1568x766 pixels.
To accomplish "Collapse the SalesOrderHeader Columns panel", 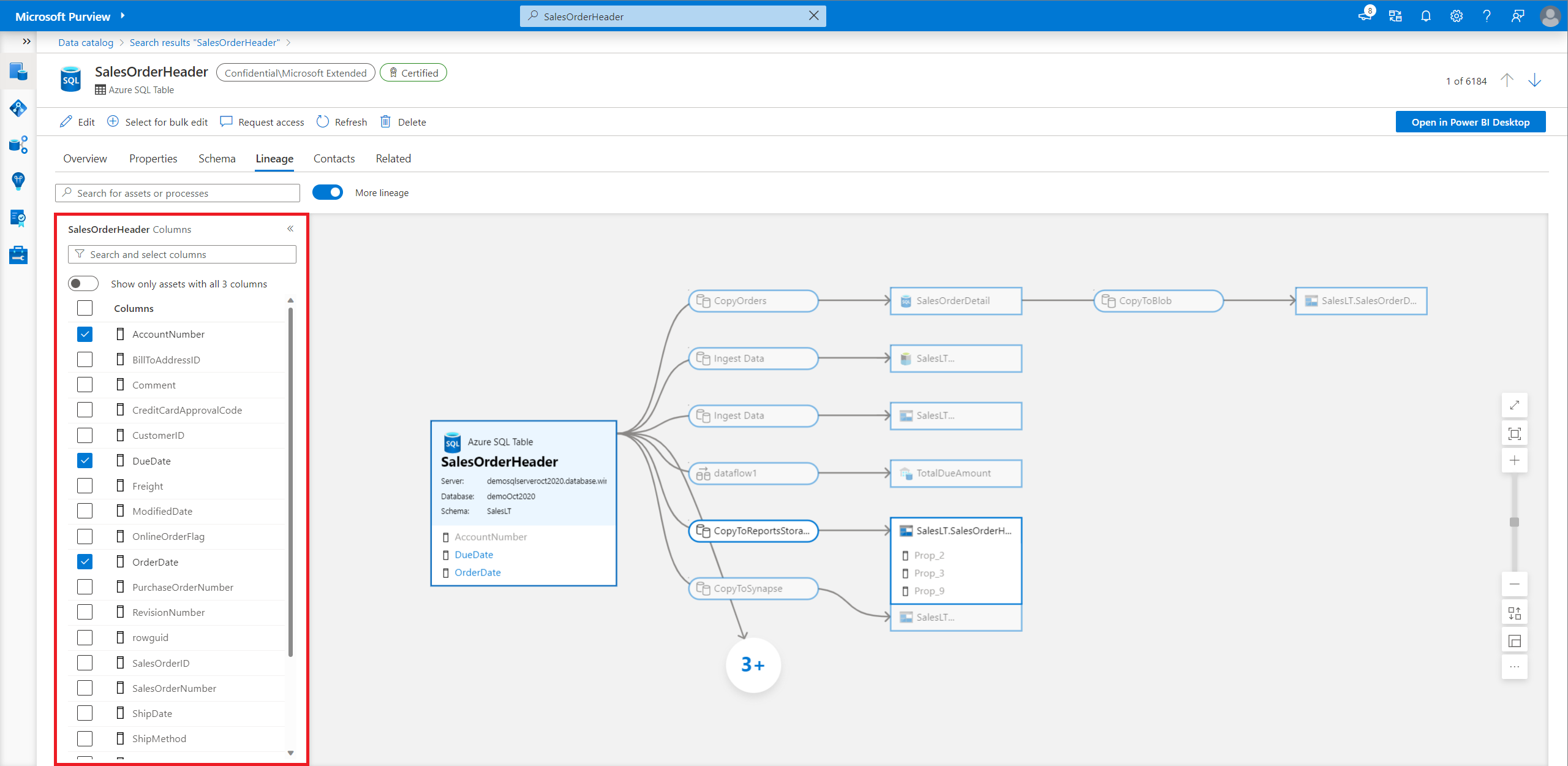I will pos(290,229).
